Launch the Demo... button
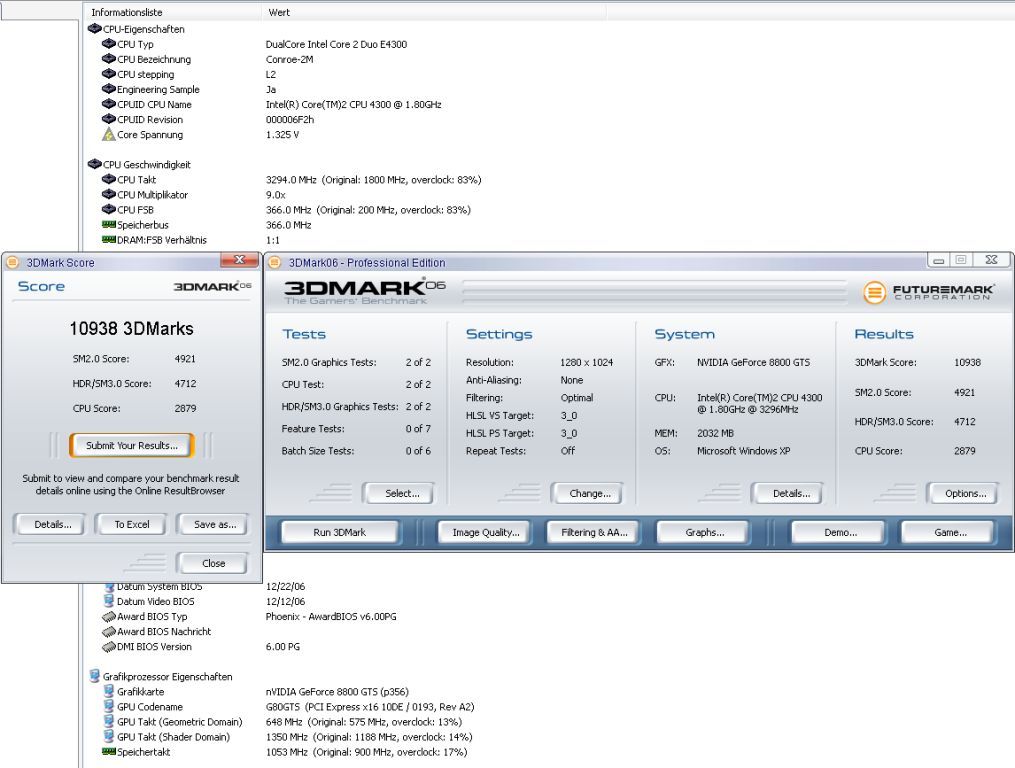This screenshot has width=1015, height=768. coord(840,532)
